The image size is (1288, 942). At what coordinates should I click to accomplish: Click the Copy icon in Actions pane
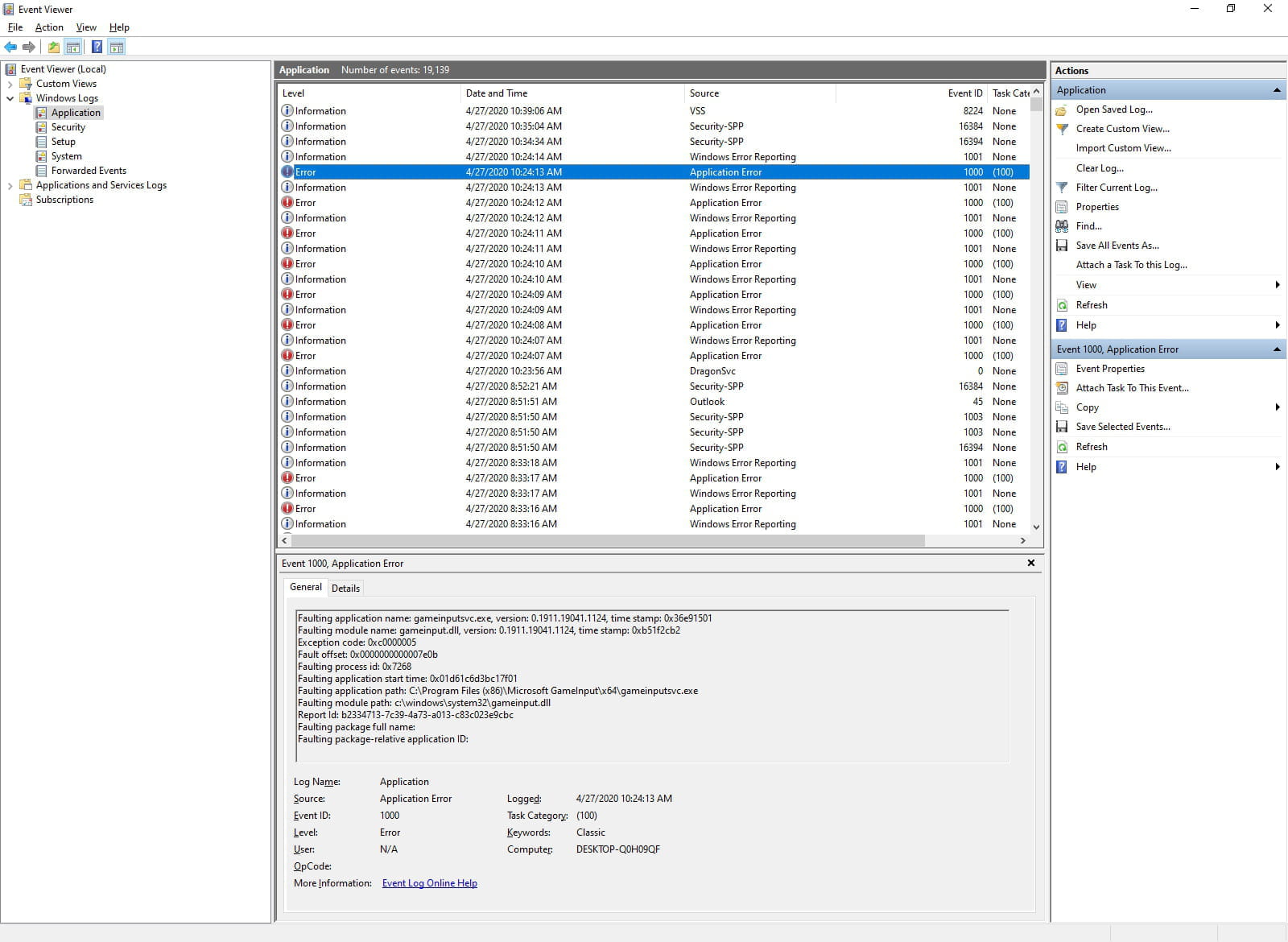(1062, 407)
